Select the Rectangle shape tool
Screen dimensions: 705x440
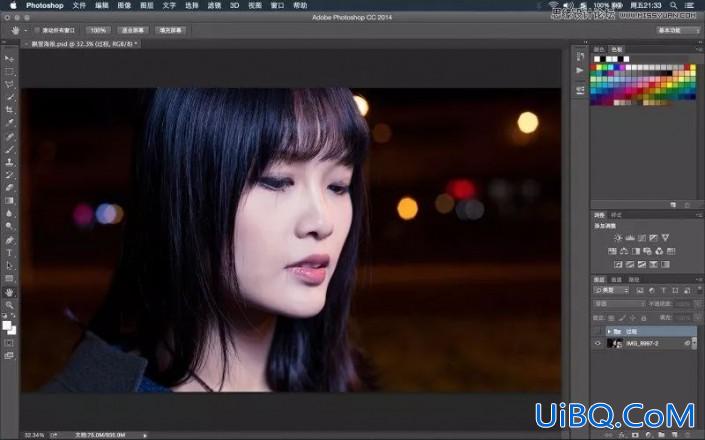point(9,279)
